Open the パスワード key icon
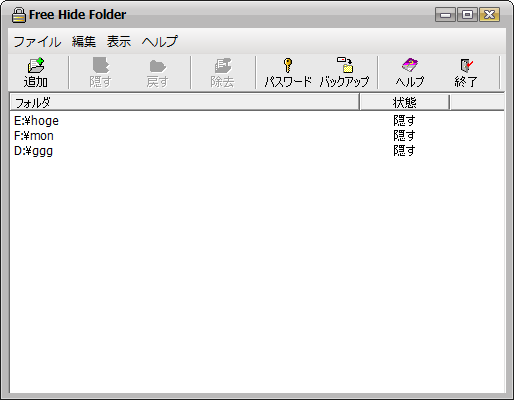 (x=288, y=65)
